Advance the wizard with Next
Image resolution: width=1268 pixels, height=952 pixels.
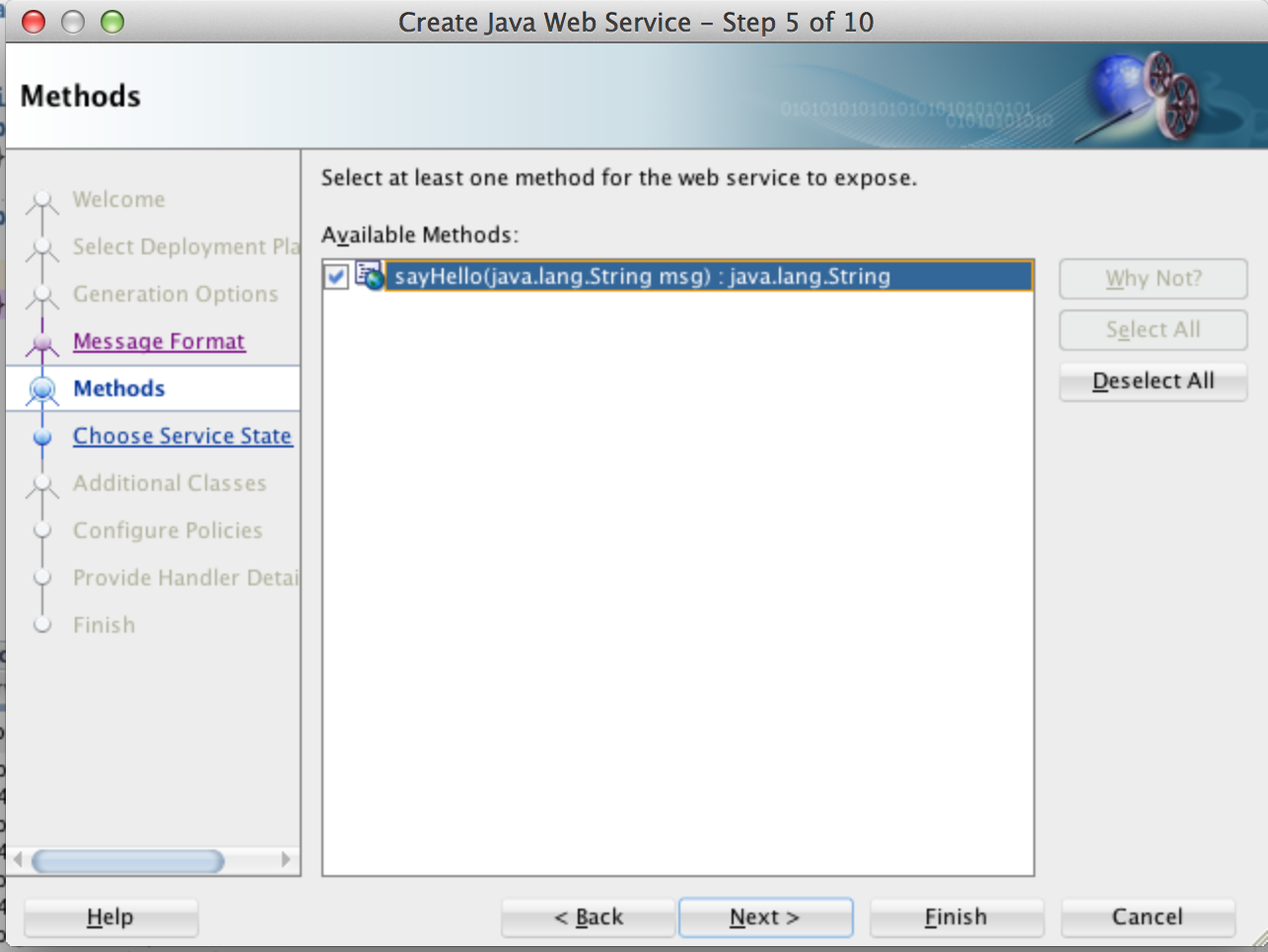point(765,917)
